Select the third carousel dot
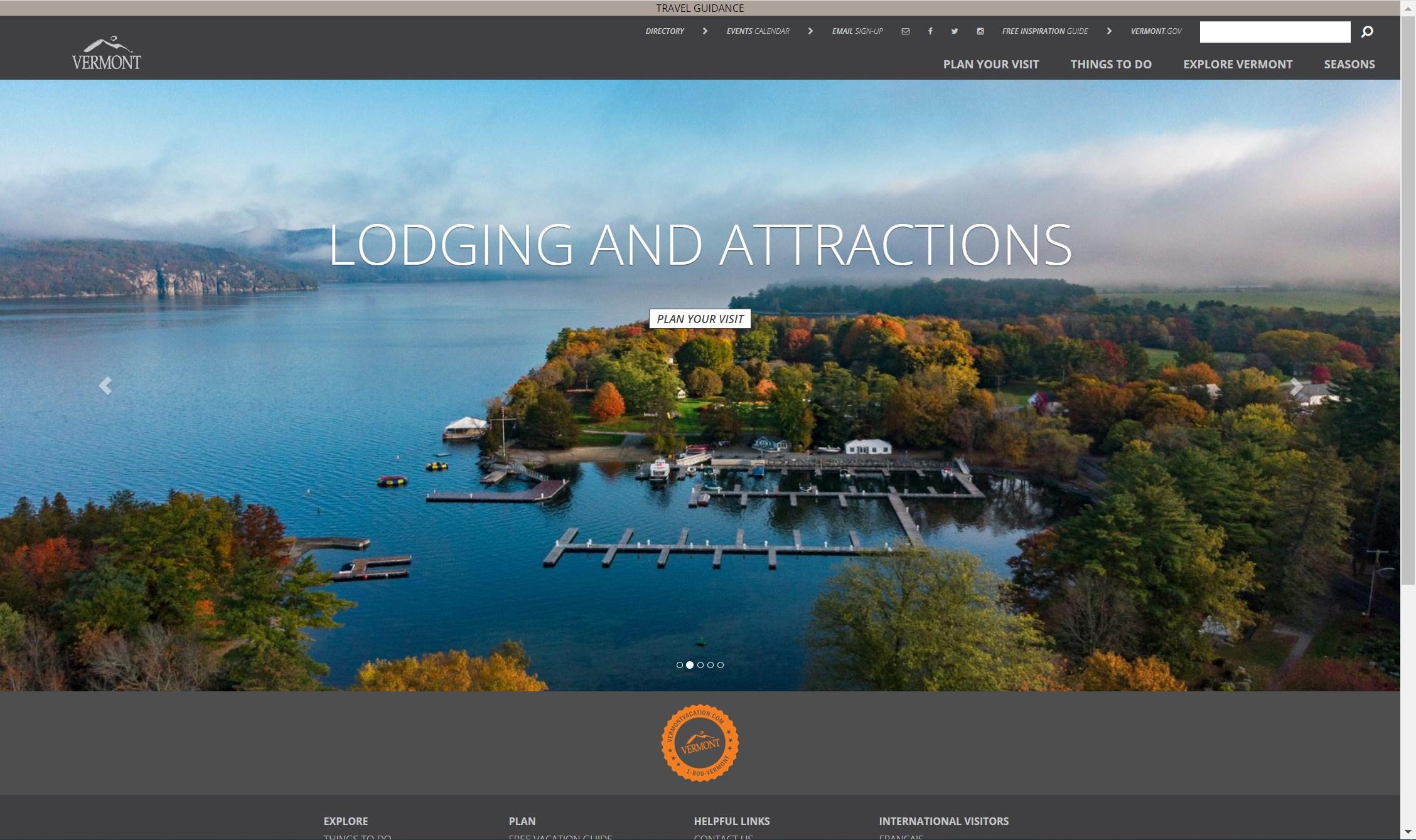 pyautogui.click(x=700, y=665)
